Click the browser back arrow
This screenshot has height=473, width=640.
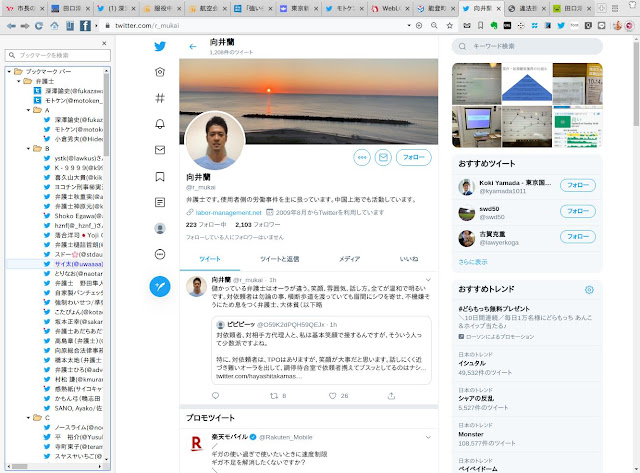[x=11, y=26]
